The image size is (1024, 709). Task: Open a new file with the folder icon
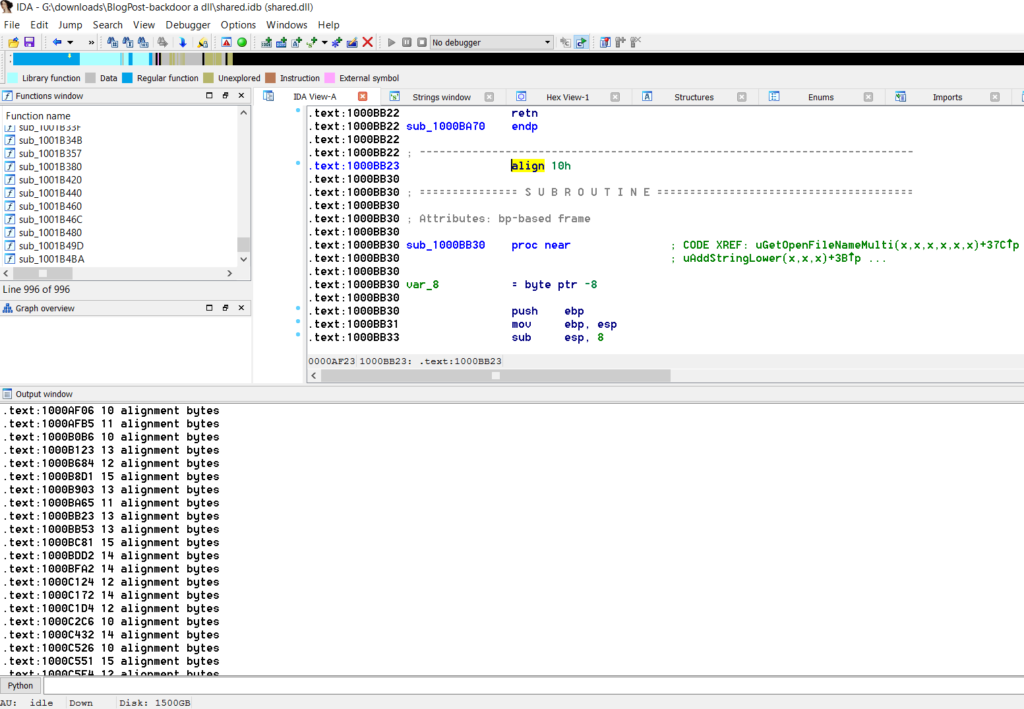(x=13, y=42)
